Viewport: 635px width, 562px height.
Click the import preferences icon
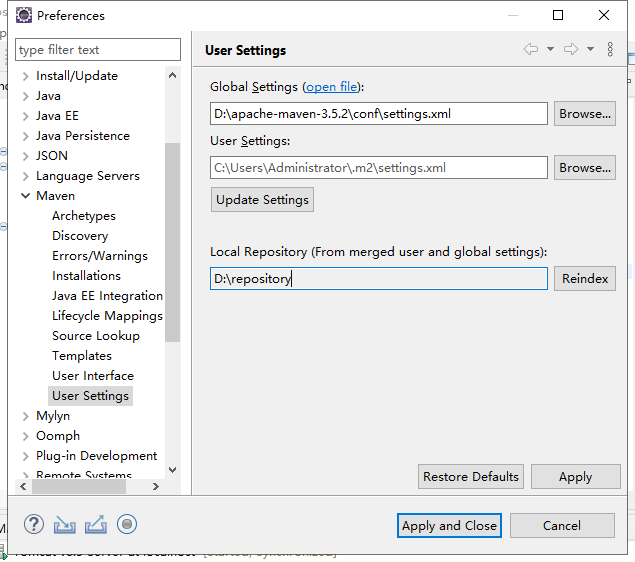tap(65, 524)
